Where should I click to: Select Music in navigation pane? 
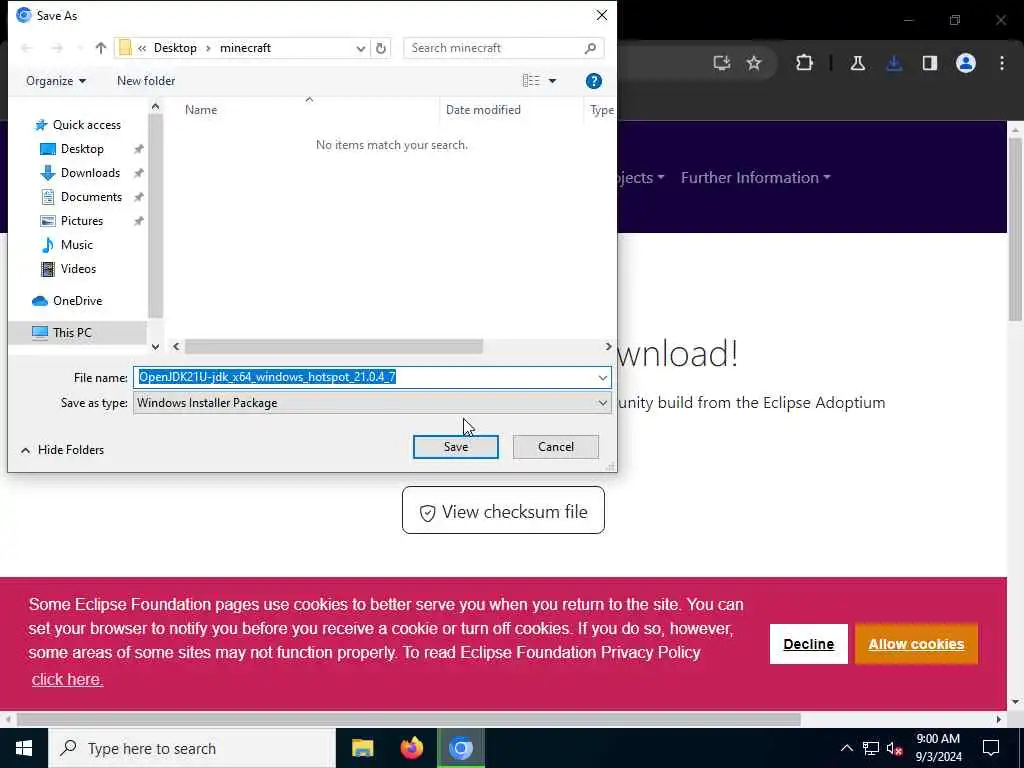[76, 245]
